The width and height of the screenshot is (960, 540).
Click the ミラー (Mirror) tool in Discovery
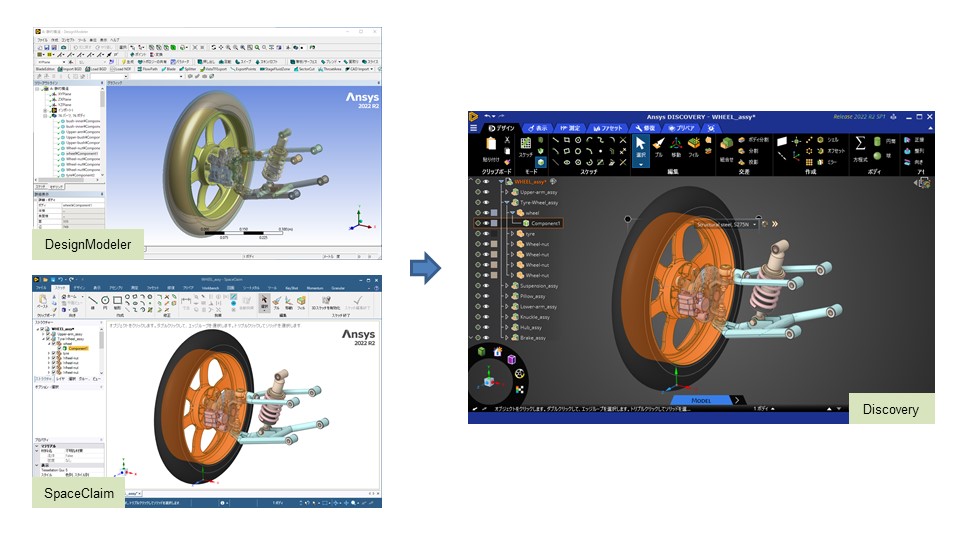point(827,162)
